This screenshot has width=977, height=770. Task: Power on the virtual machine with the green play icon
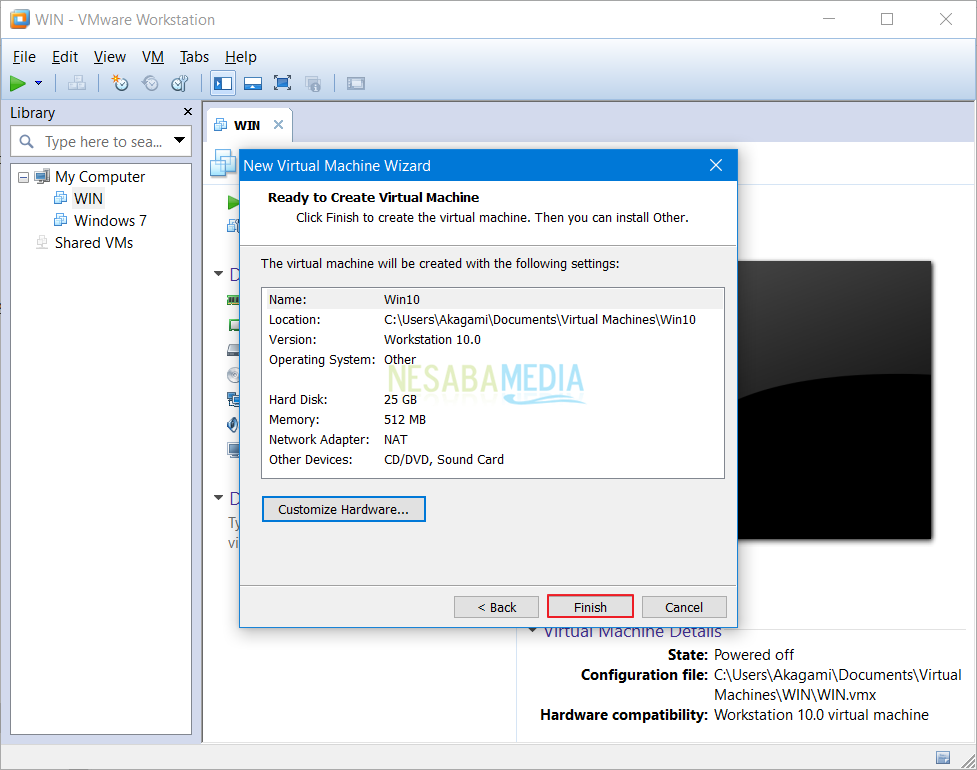click(17, 83)
